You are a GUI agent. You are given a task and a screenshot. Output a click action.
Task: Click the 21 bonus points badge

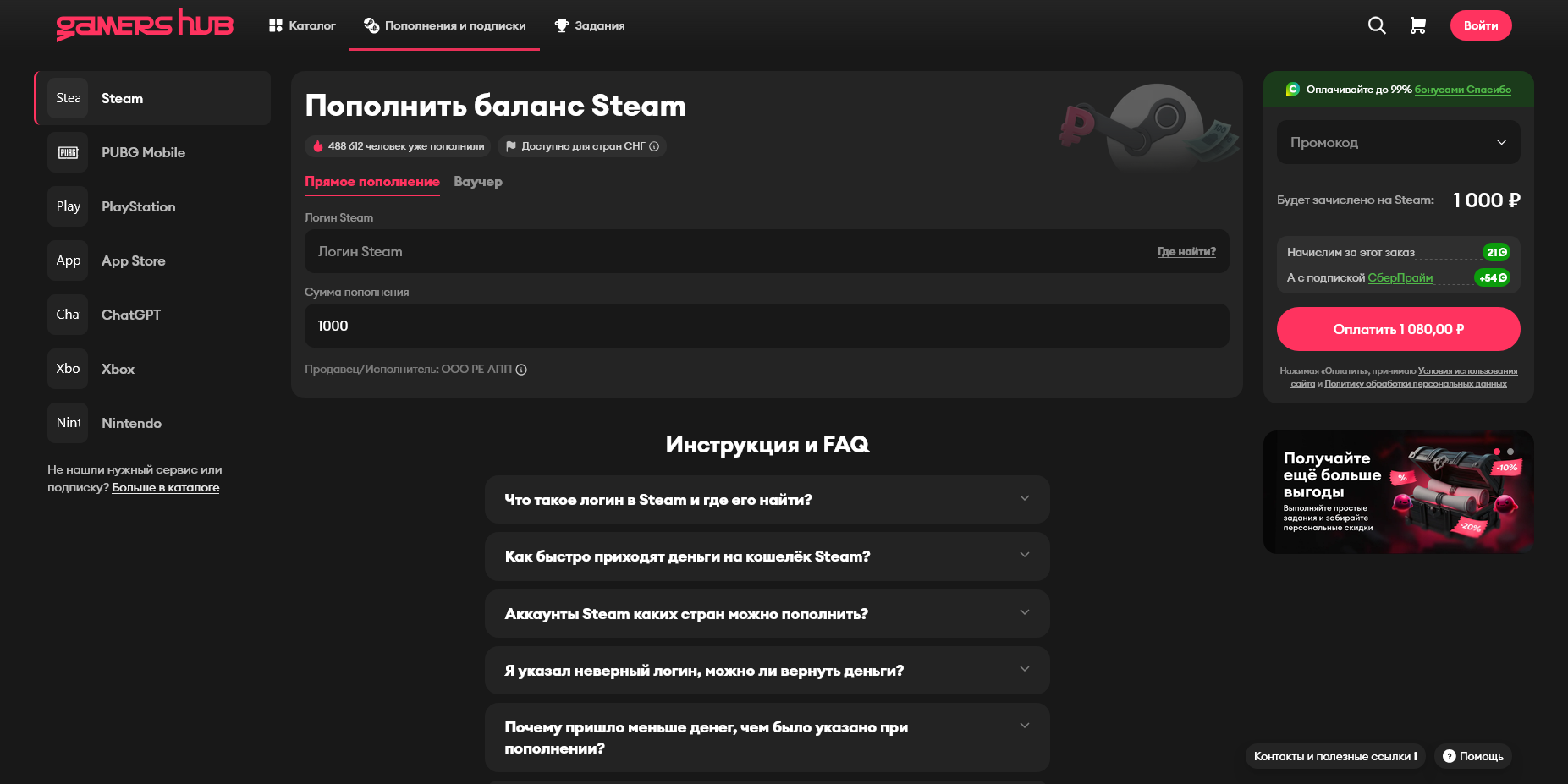[1496, 252]
